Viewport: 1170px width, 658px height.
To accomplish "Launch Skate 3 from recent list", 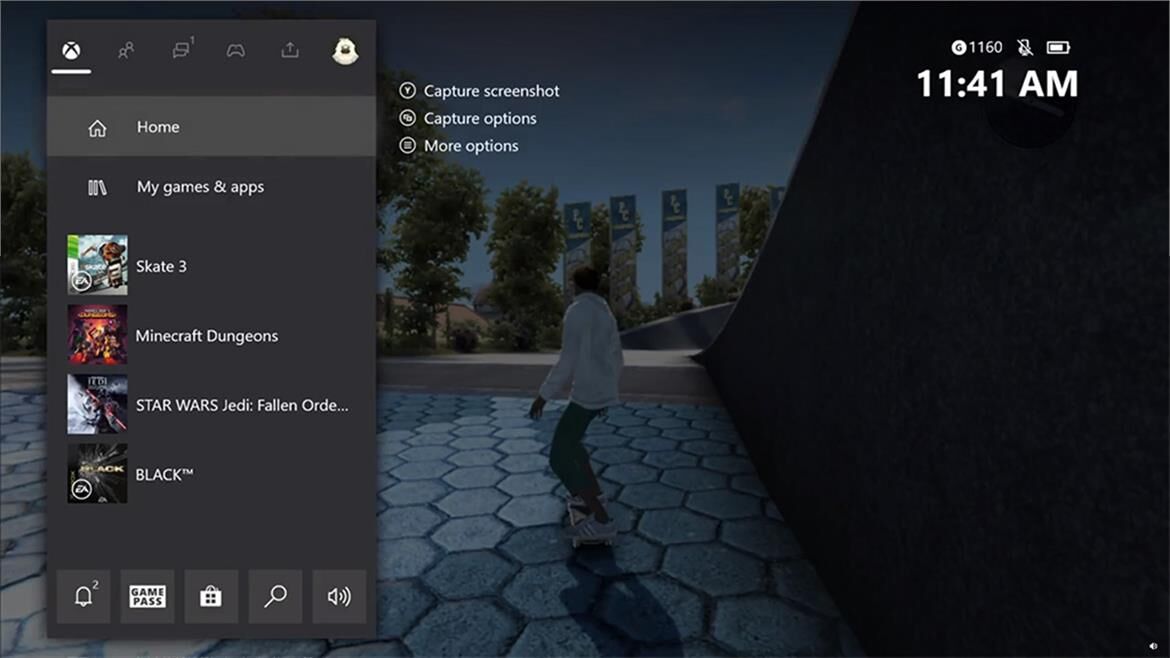I will pos(211,266).
